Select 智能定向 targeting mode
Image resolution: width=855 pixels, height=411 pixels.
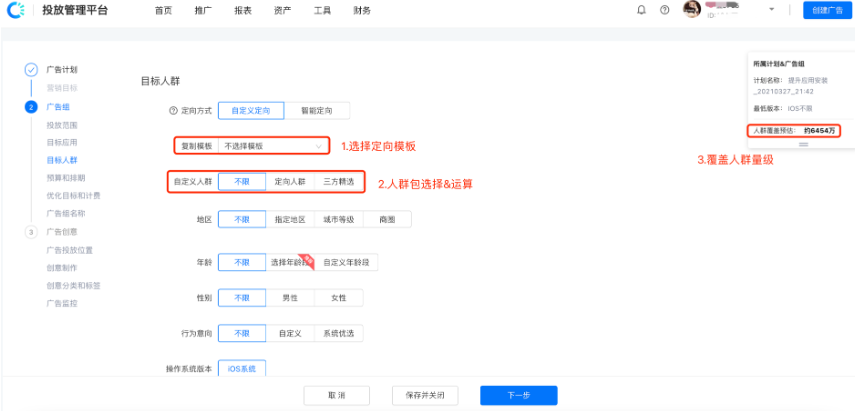317,111
